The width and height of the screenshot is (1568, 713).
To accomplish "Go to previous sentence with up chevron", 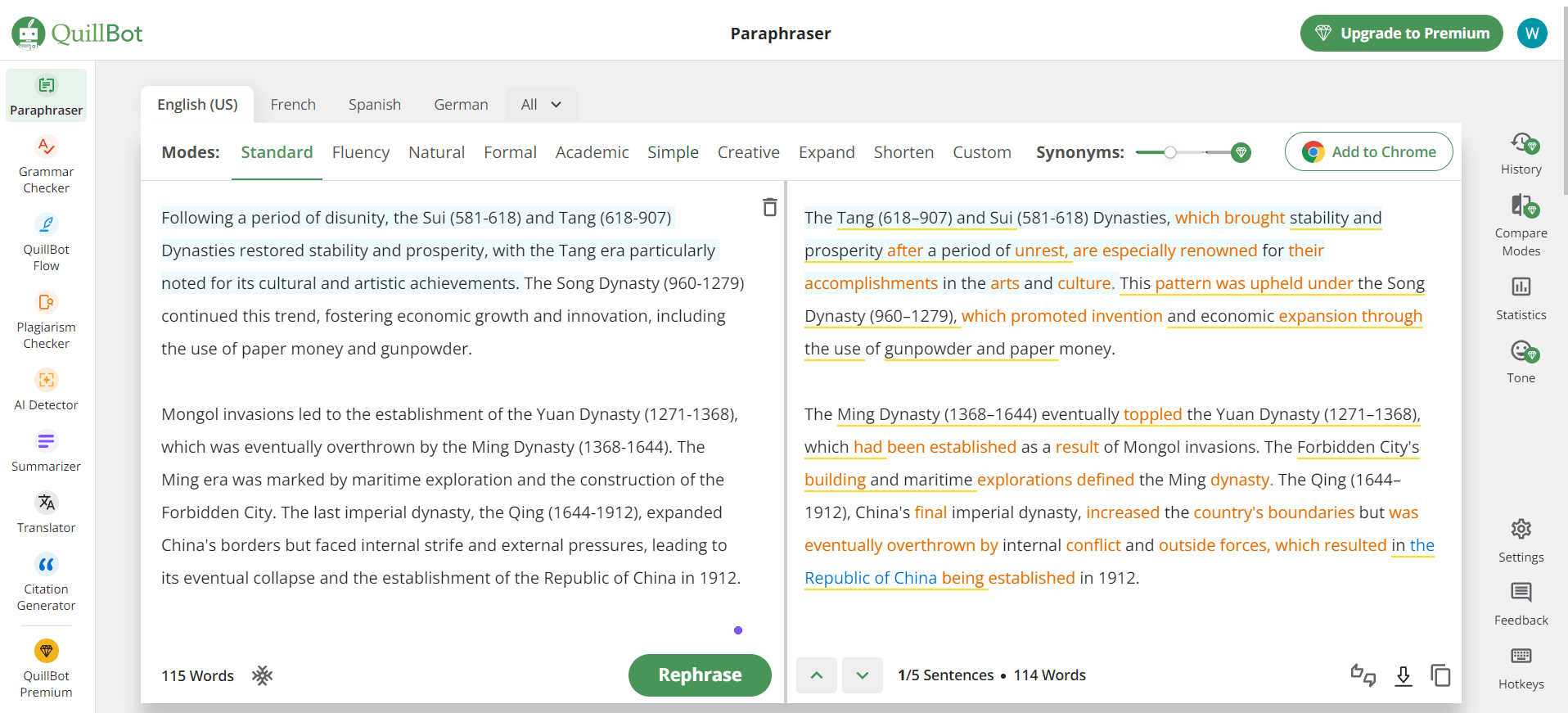I will coord(817,675).
